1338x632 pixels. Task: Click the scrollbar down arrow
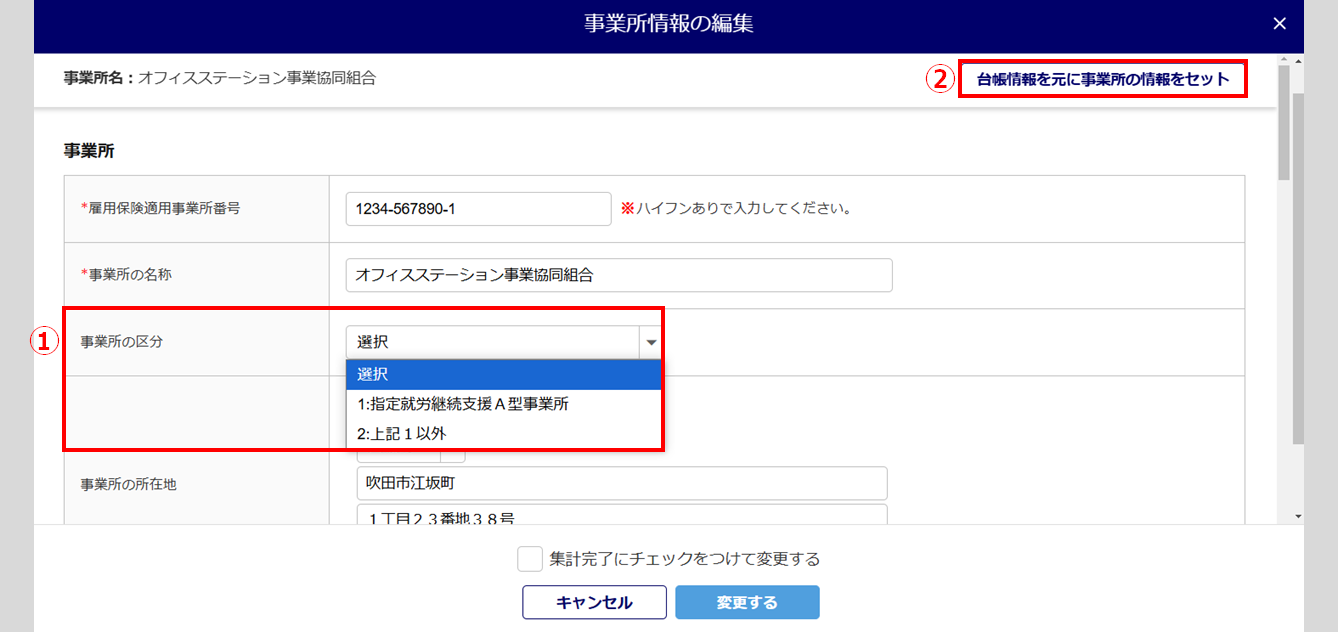1298,516
